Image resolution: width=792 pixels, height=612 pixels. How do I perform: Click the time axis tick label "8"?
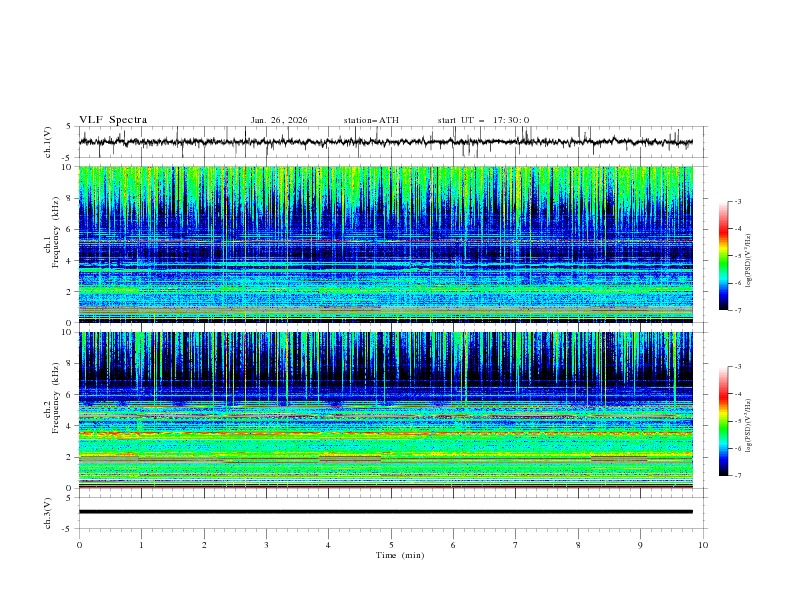point(578,545)
